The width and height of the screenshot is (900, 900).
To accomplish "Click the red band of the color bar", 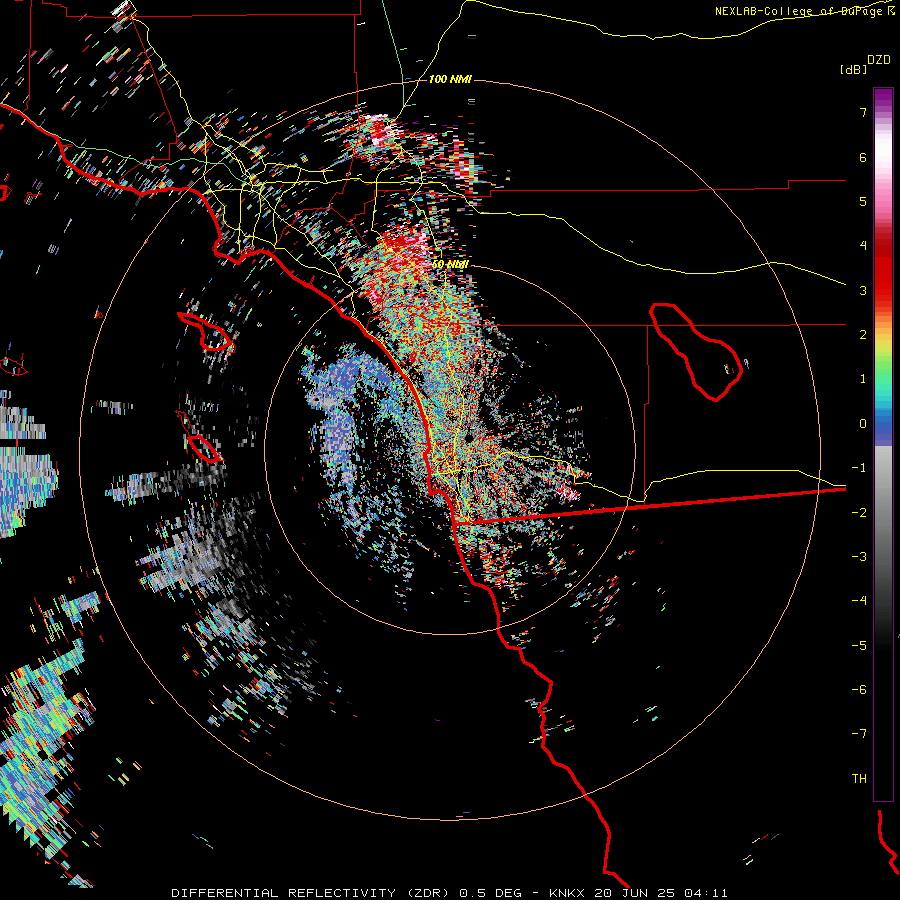I will pyautogui.click(x=883, y=270).
